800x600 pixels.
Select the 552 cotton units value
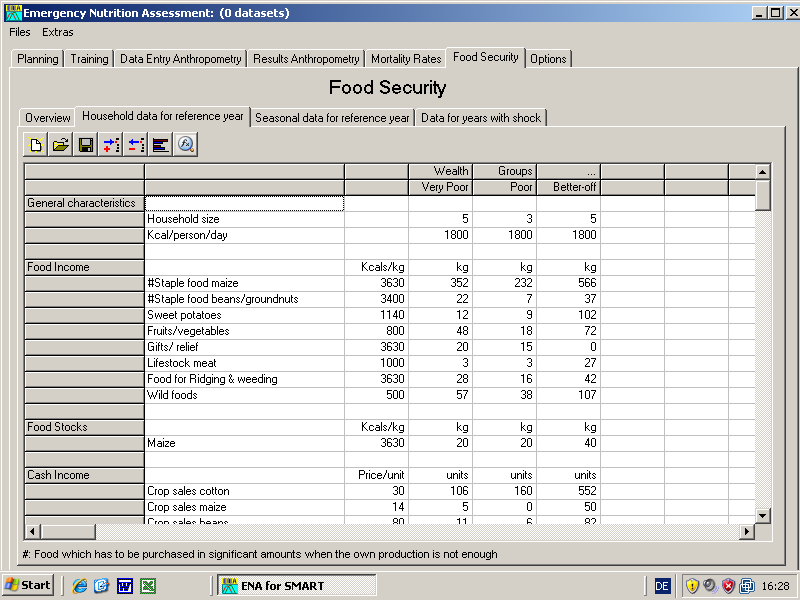(x=568, y=491)
